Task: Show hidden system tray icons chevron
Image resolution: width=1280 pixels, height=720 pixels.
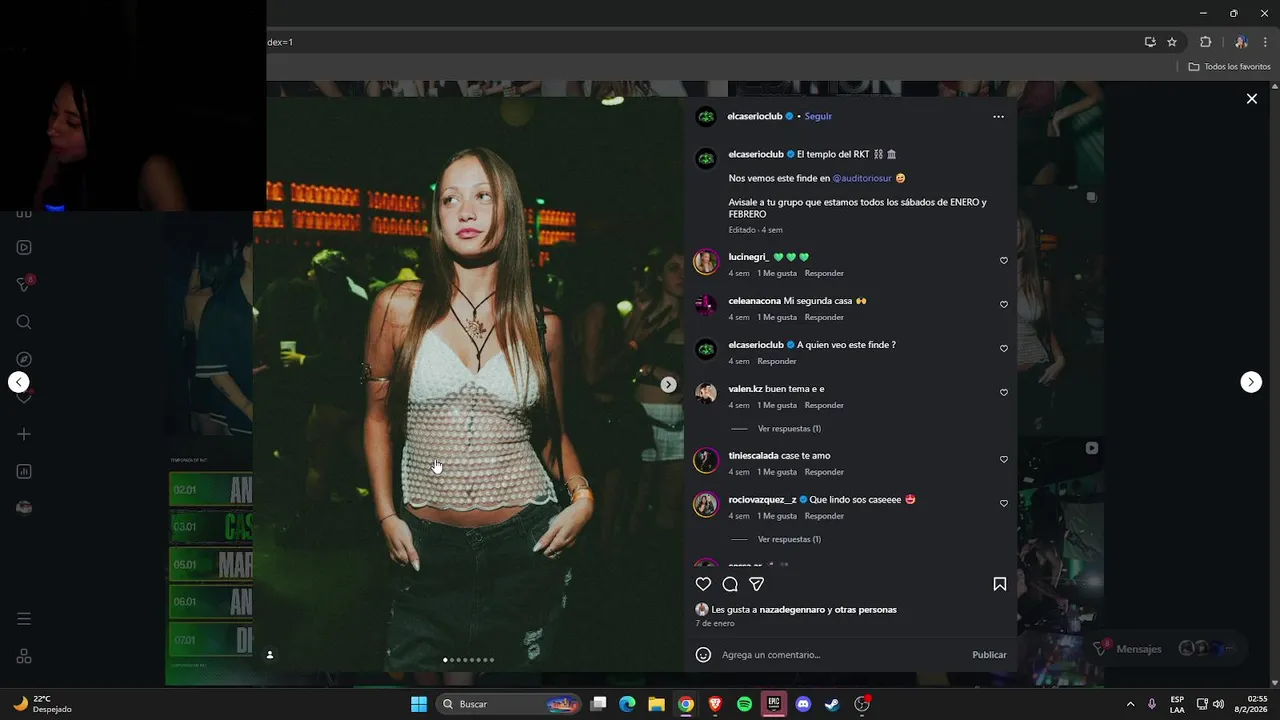Action: [1130, 704]
